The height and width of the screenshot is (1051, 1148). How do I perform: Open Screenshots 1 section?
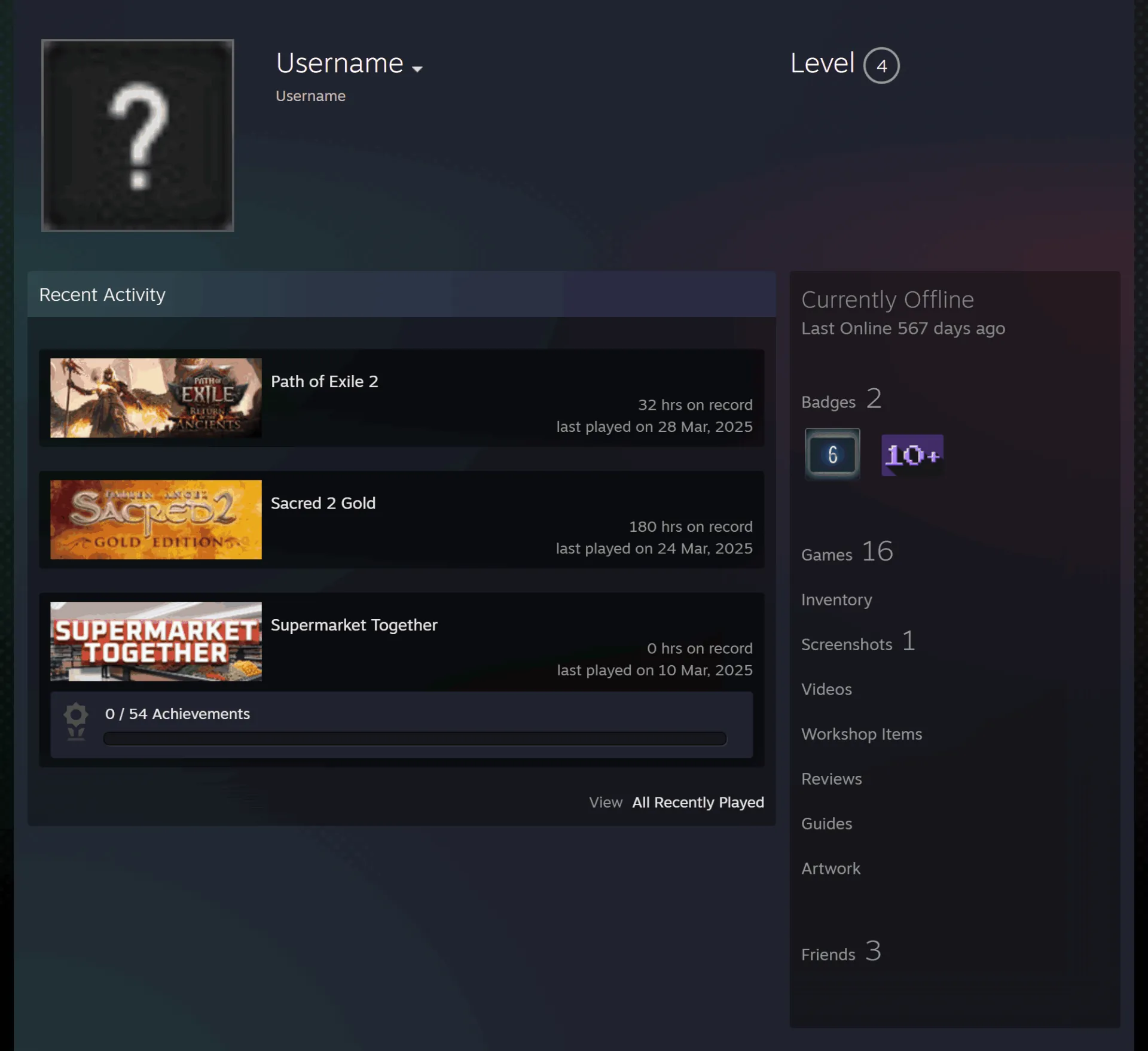pyautogui.click(x=858, y=642)
